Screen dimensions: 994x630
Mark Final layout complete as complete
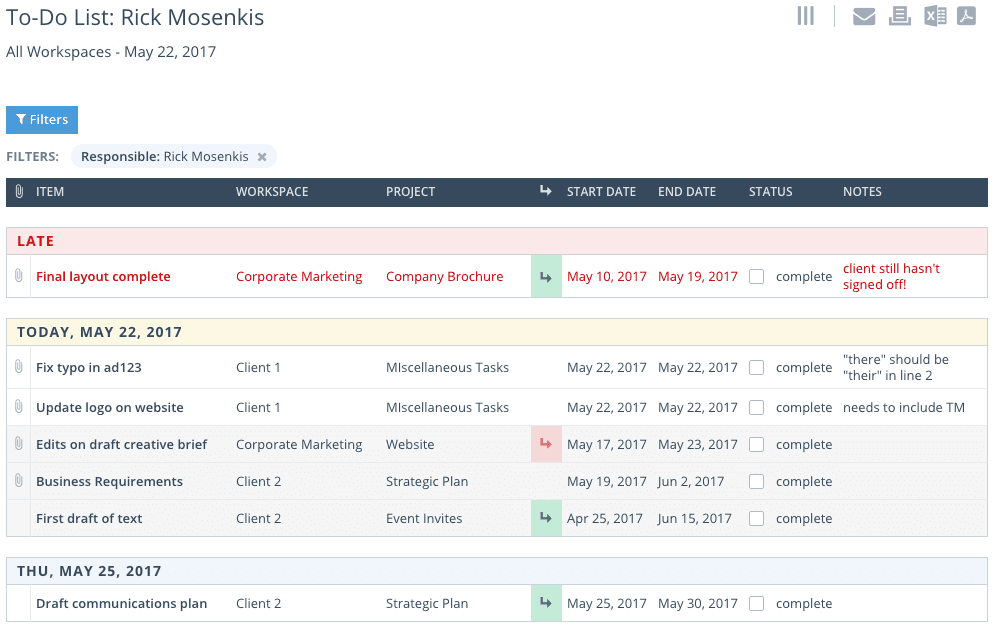[757, 277]
